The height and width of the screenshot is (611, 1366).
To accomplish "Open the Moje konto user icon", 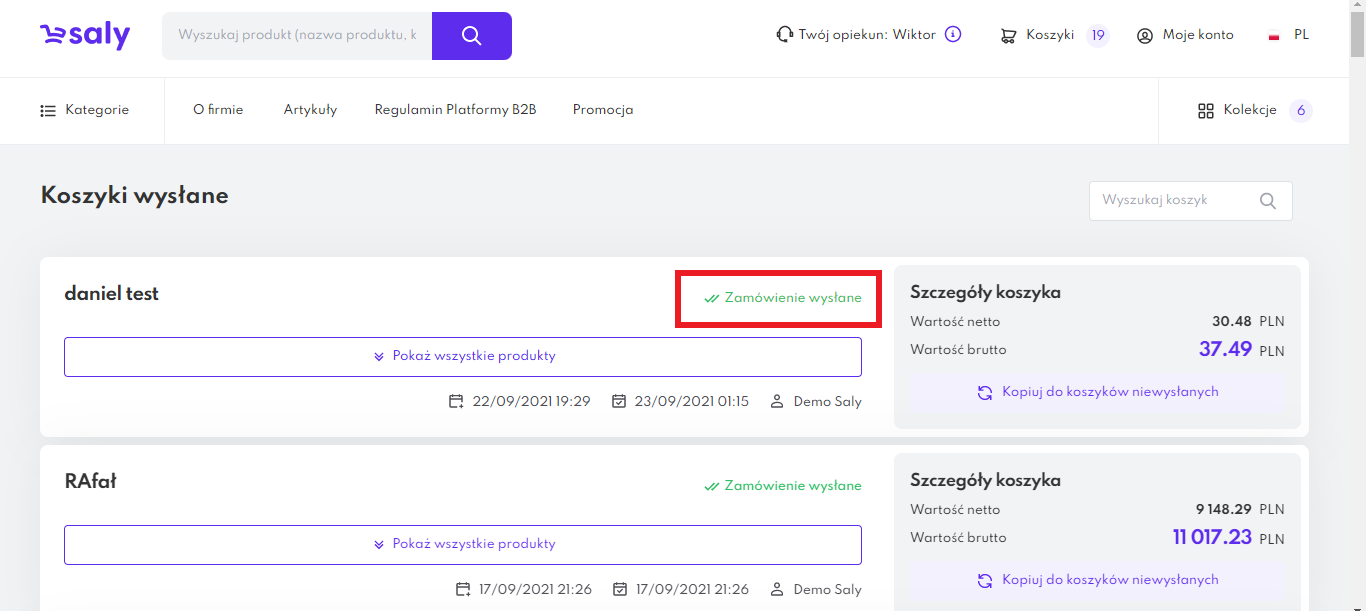I will tap(1145, 36).
